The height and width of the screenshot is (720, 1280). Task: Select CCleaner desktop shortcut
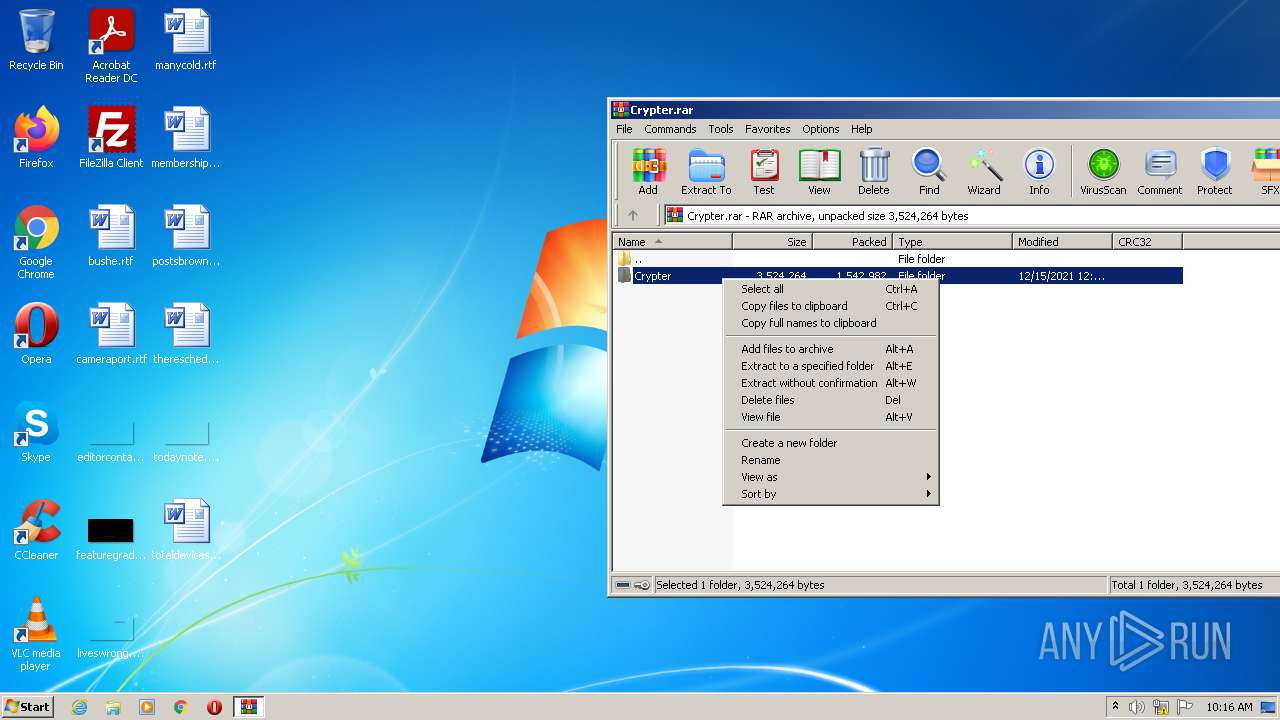36,529
